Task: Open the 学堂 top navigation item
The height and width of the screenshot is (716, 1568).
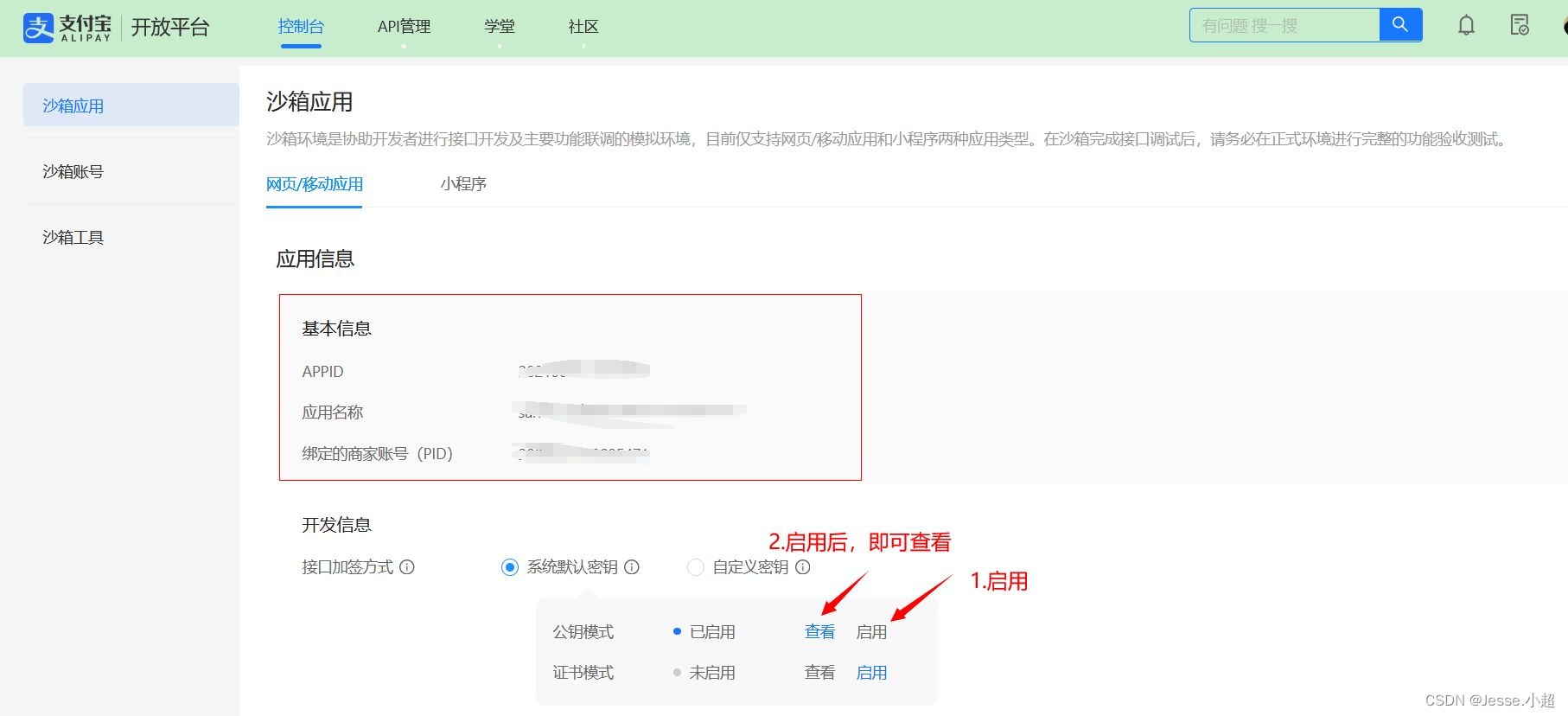Action: point(500,27)
